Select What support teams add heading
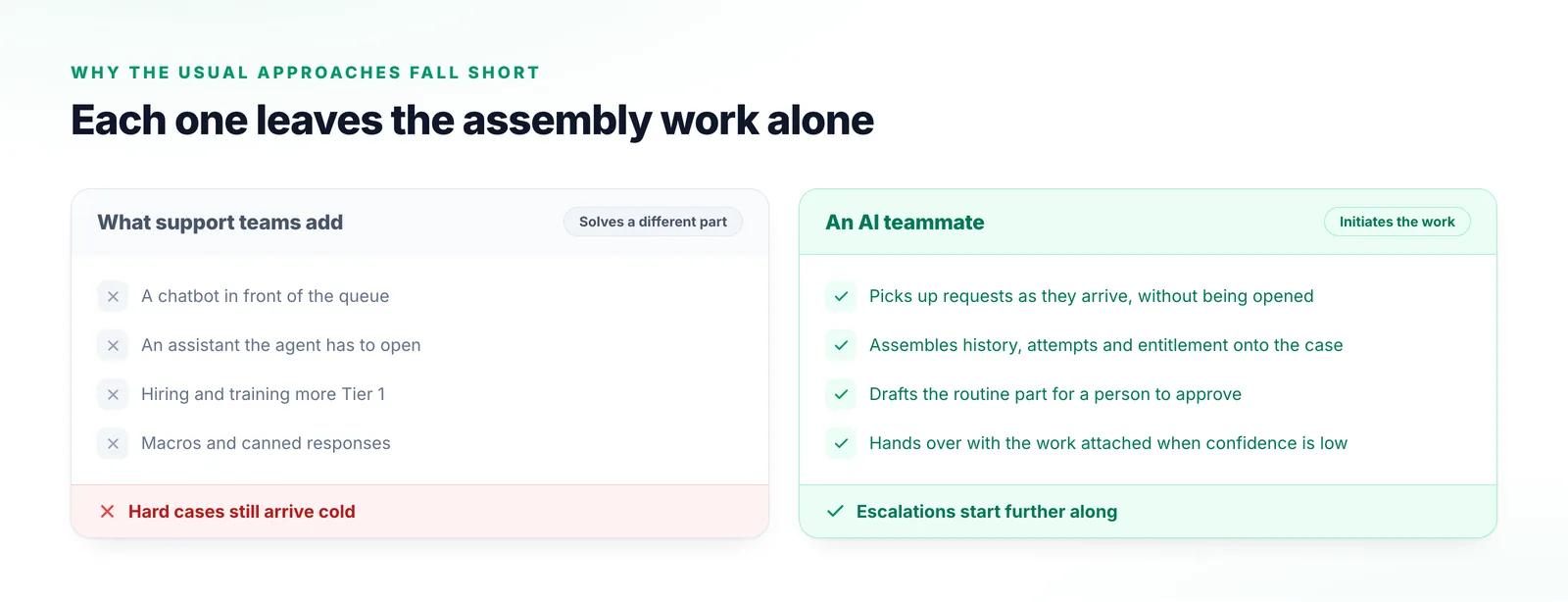 pyautogui.click(x=220, y=223)
